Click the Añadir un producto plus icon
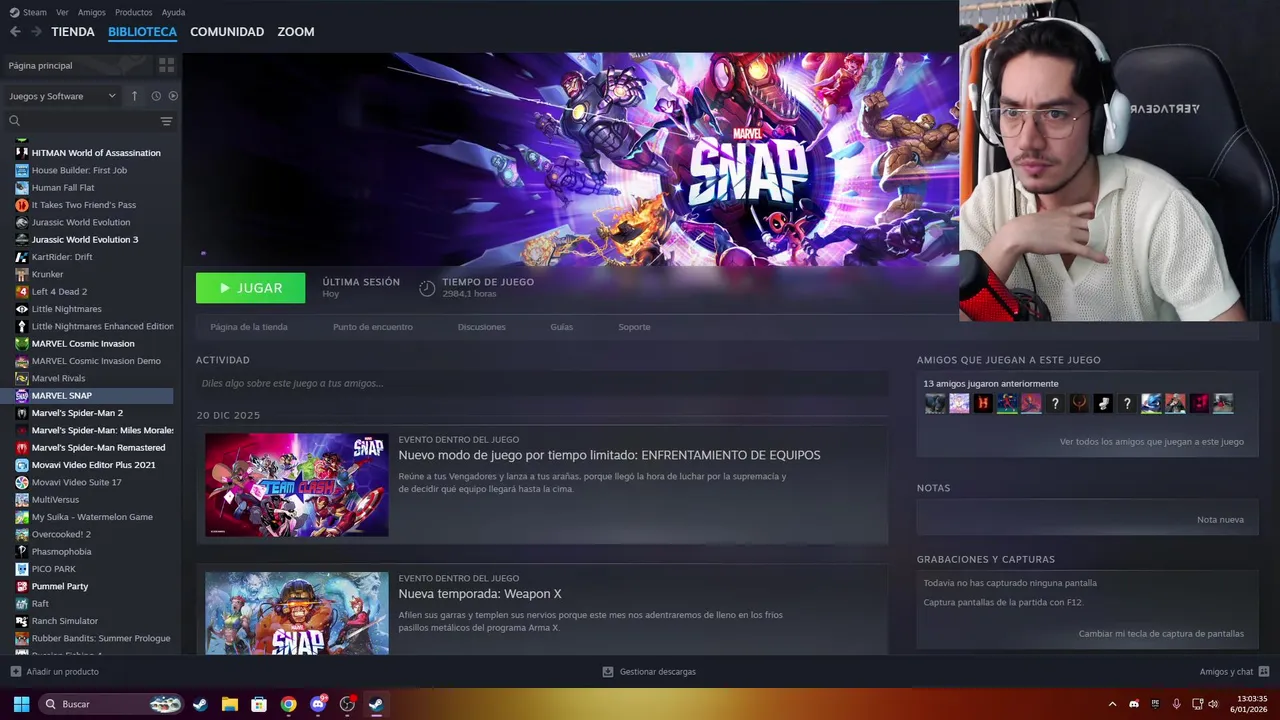 (x=15, y=672)
